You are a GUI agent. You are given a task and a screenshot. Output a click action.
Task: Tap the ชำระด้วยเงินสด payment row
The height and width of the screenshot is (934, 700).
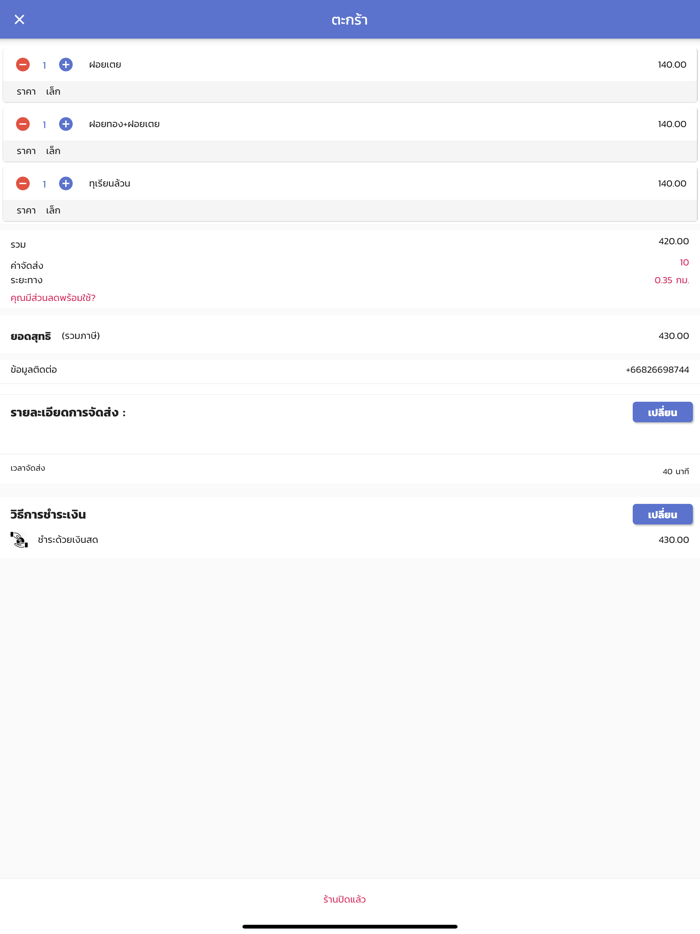(68, 540)
